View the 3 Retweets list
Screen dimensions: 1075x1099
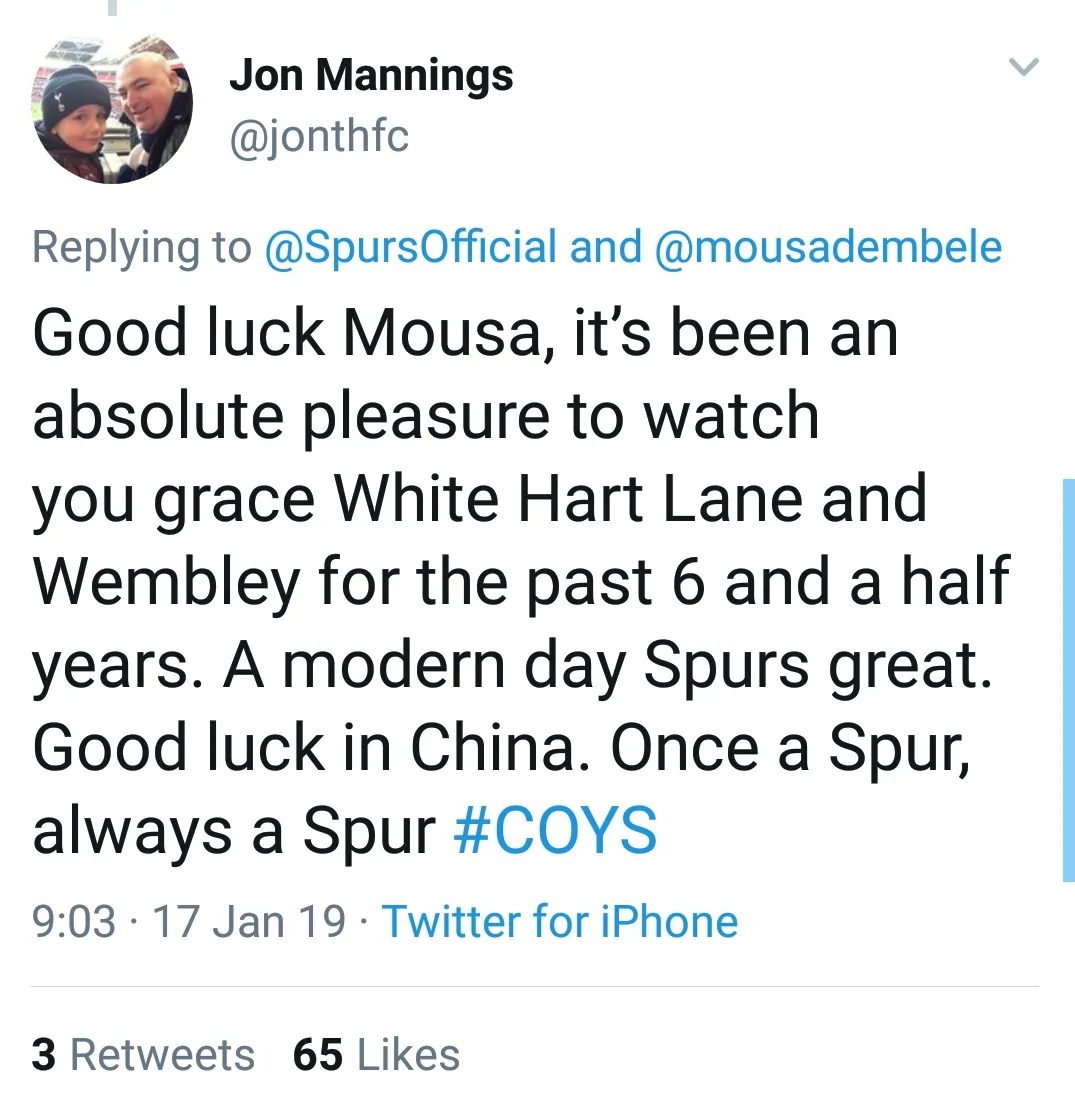pyautogui.click(x=143, y=1055)
